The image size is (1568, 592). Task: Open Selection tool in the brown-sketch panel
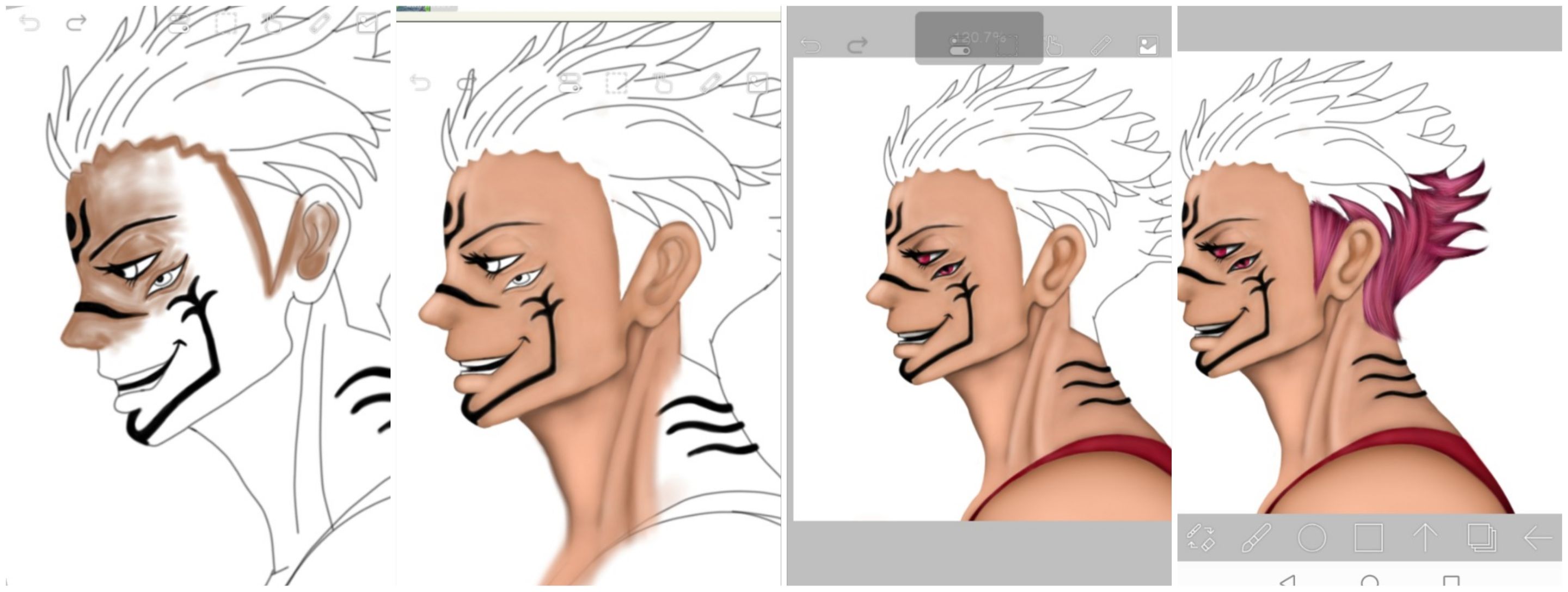pyautogui.click(x=226, y=23)
